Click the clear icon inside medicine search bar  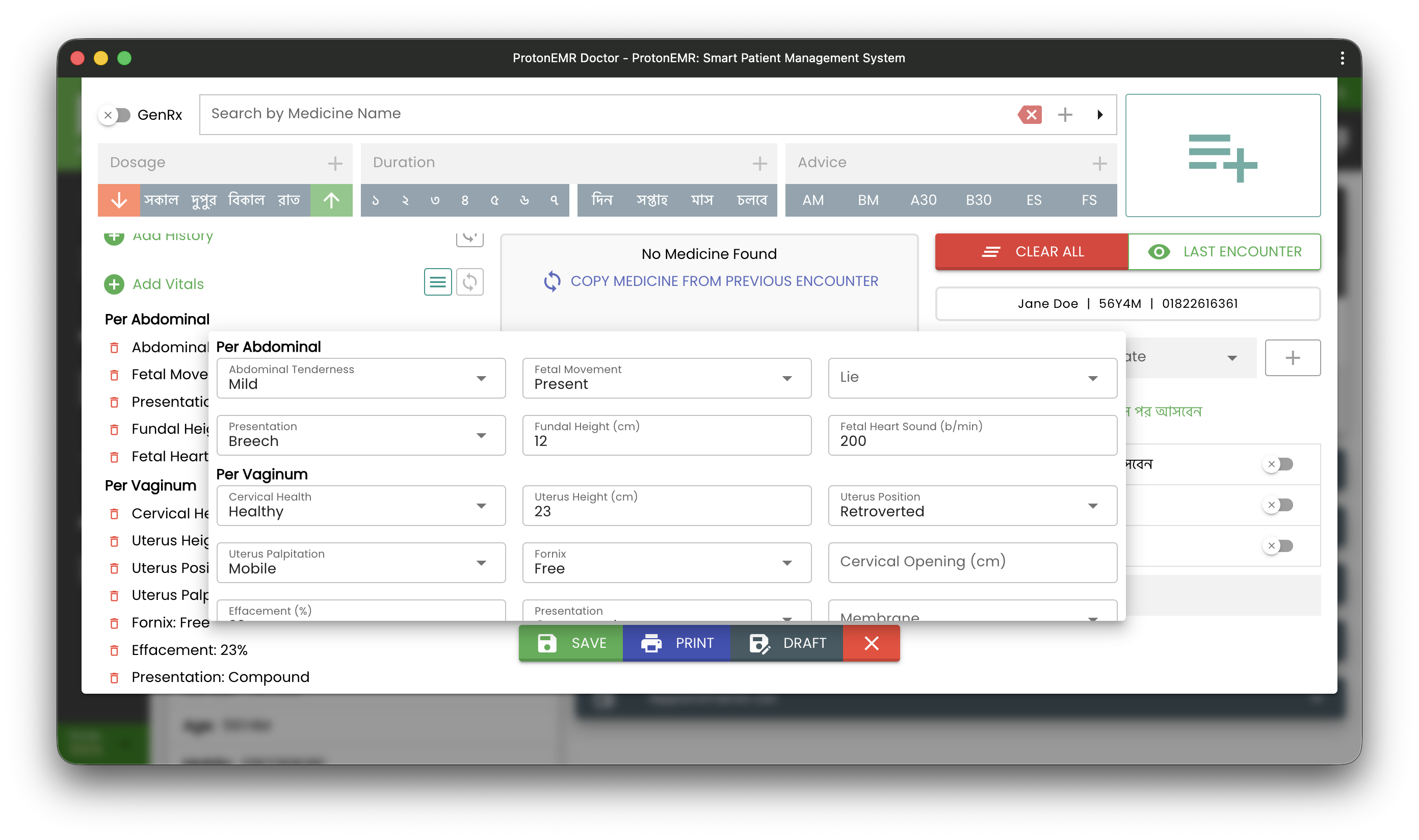point(1030,114)
